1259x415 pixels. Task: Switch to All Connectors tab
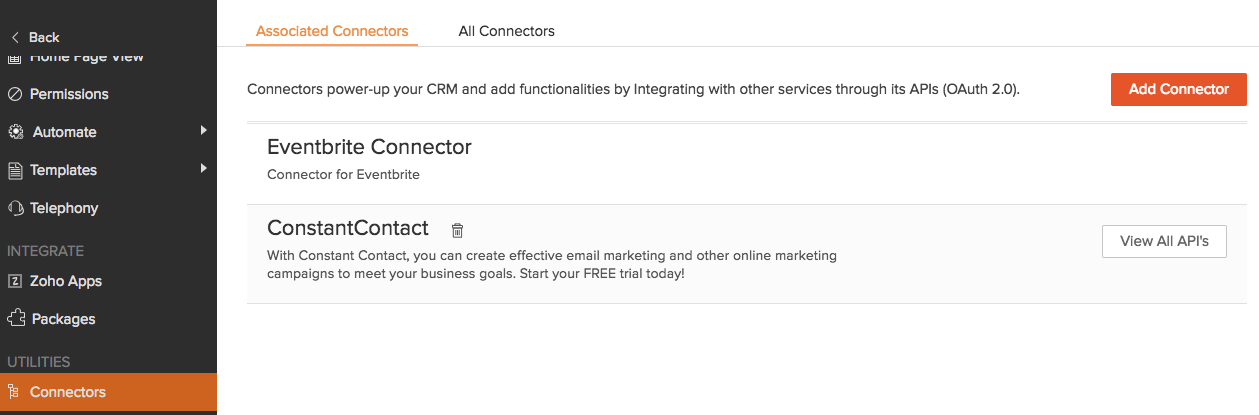tap(507, 31)
